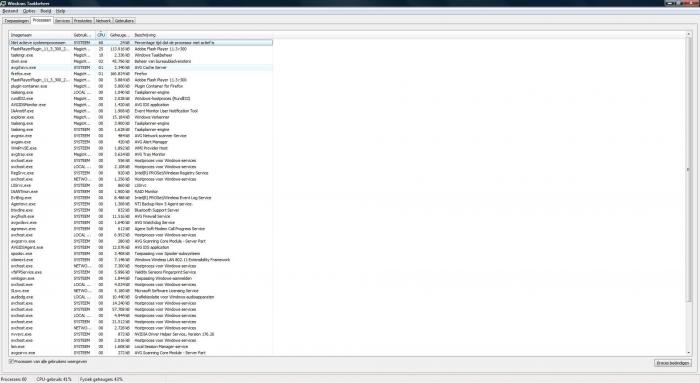The width and height of the screenshot is (700, 383).
Task: Select the plugin-container.exe process
Action: (141, 86)
